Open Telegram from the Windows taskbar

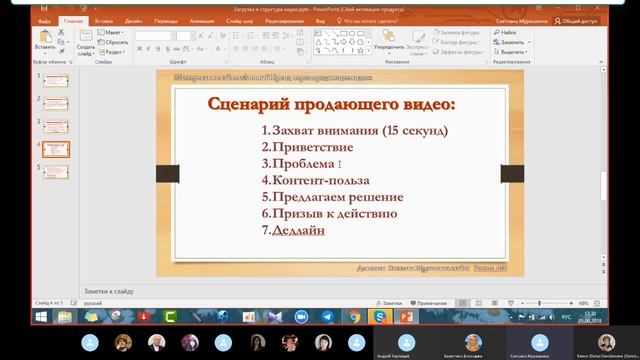coord(327,317)
